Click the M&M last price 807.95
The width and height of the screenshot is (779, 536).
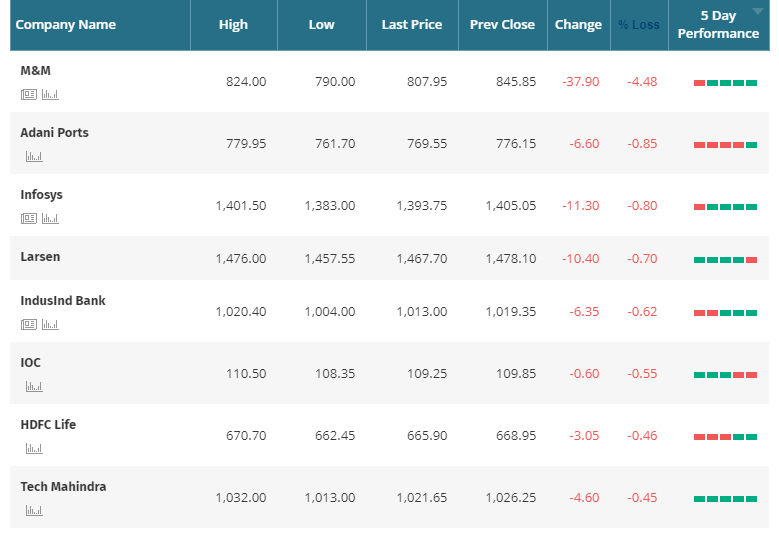(x=427, y=81)
